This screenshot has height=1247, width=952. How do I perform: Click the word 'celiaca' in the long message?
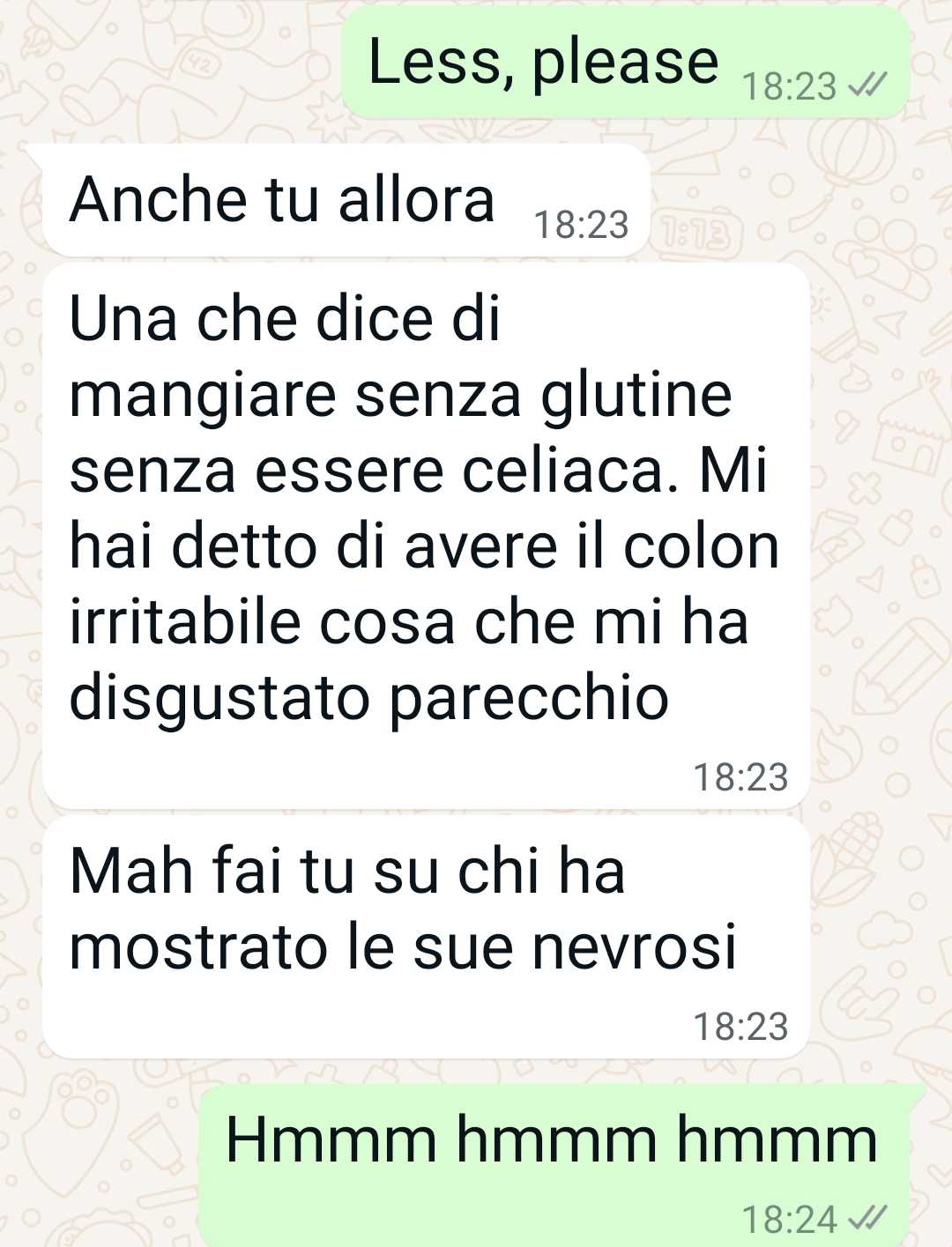click(569, 471)
